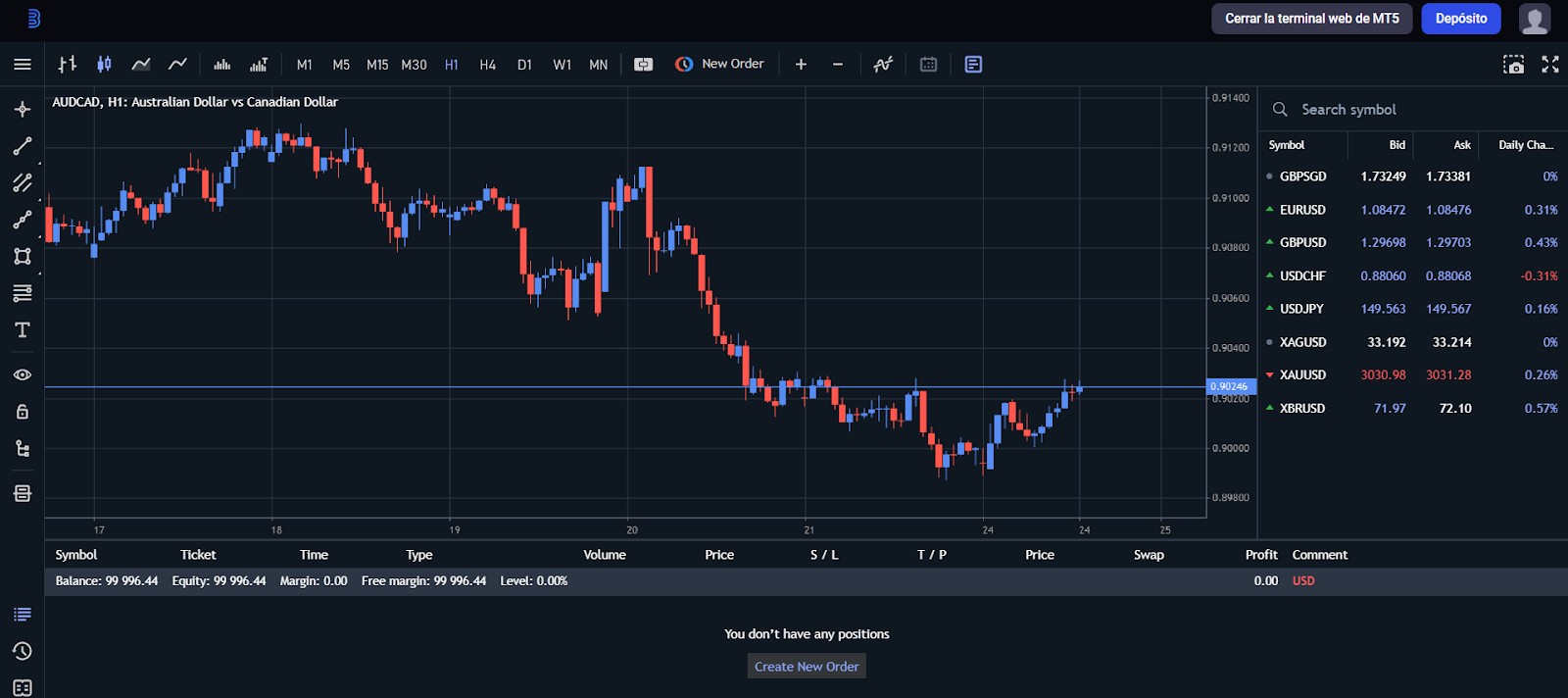Open the economic calendar icon

click(x=928, y=65)
